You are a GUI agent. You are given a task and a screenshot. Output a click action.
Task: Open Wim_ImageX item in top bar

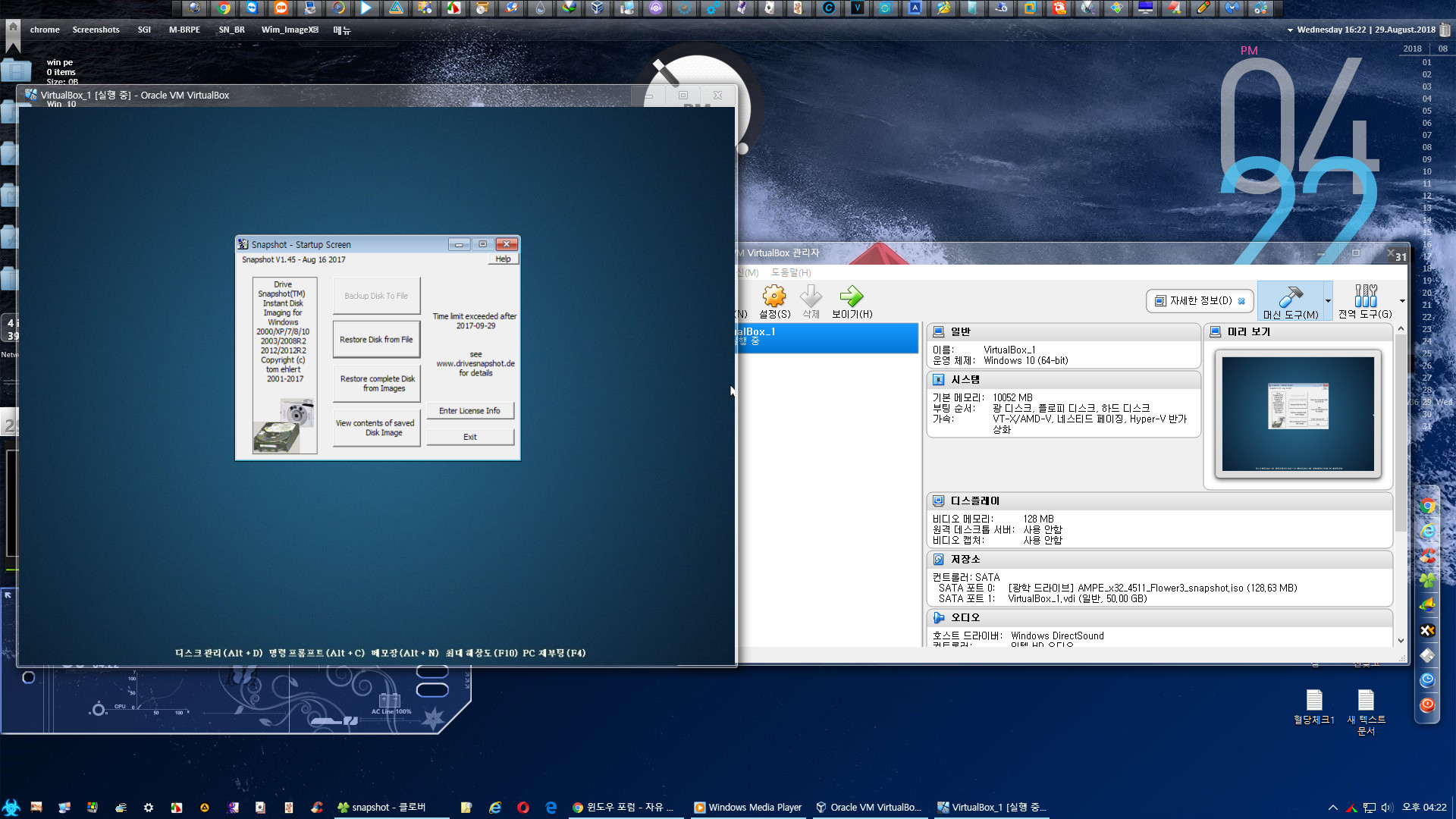[290, 30]
